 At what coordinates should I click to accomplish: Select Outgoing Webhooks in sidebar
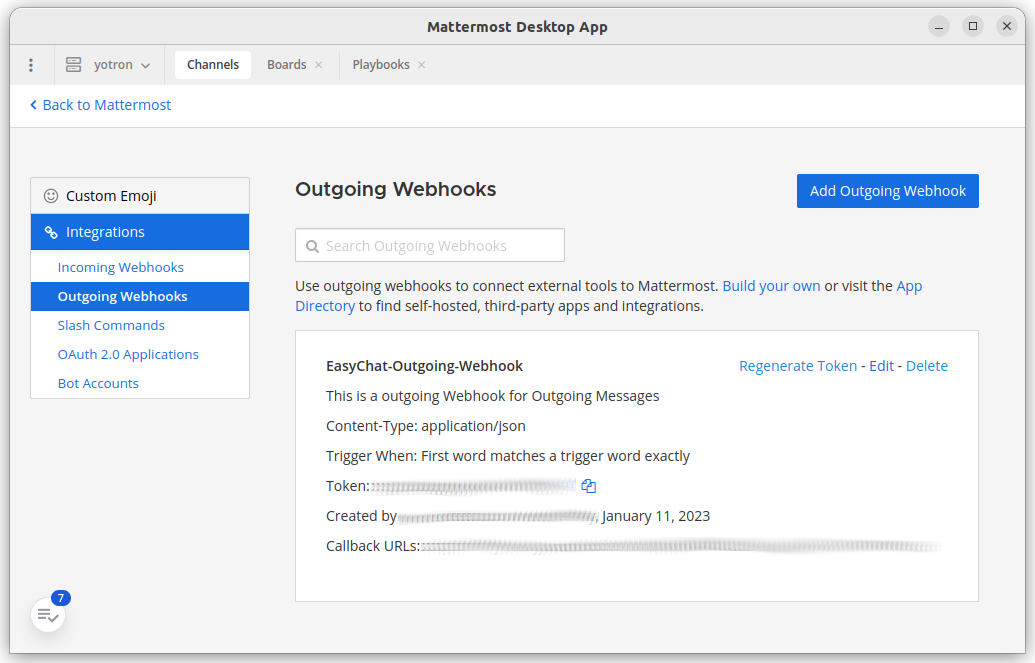[x=140, y=297]
